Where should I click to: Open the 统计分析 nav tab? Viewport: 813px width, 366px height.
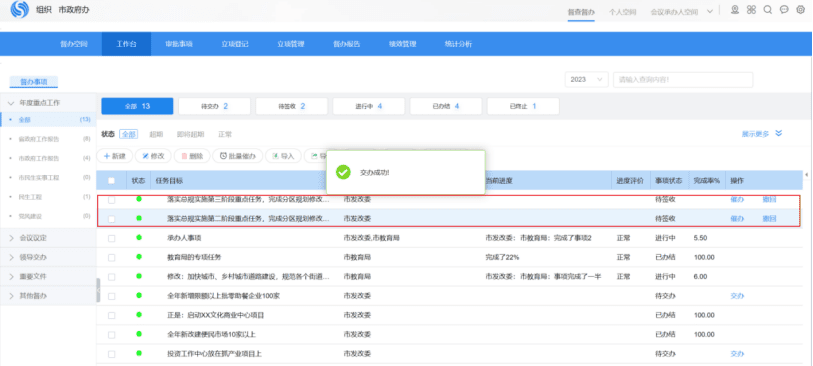point(458,44)
